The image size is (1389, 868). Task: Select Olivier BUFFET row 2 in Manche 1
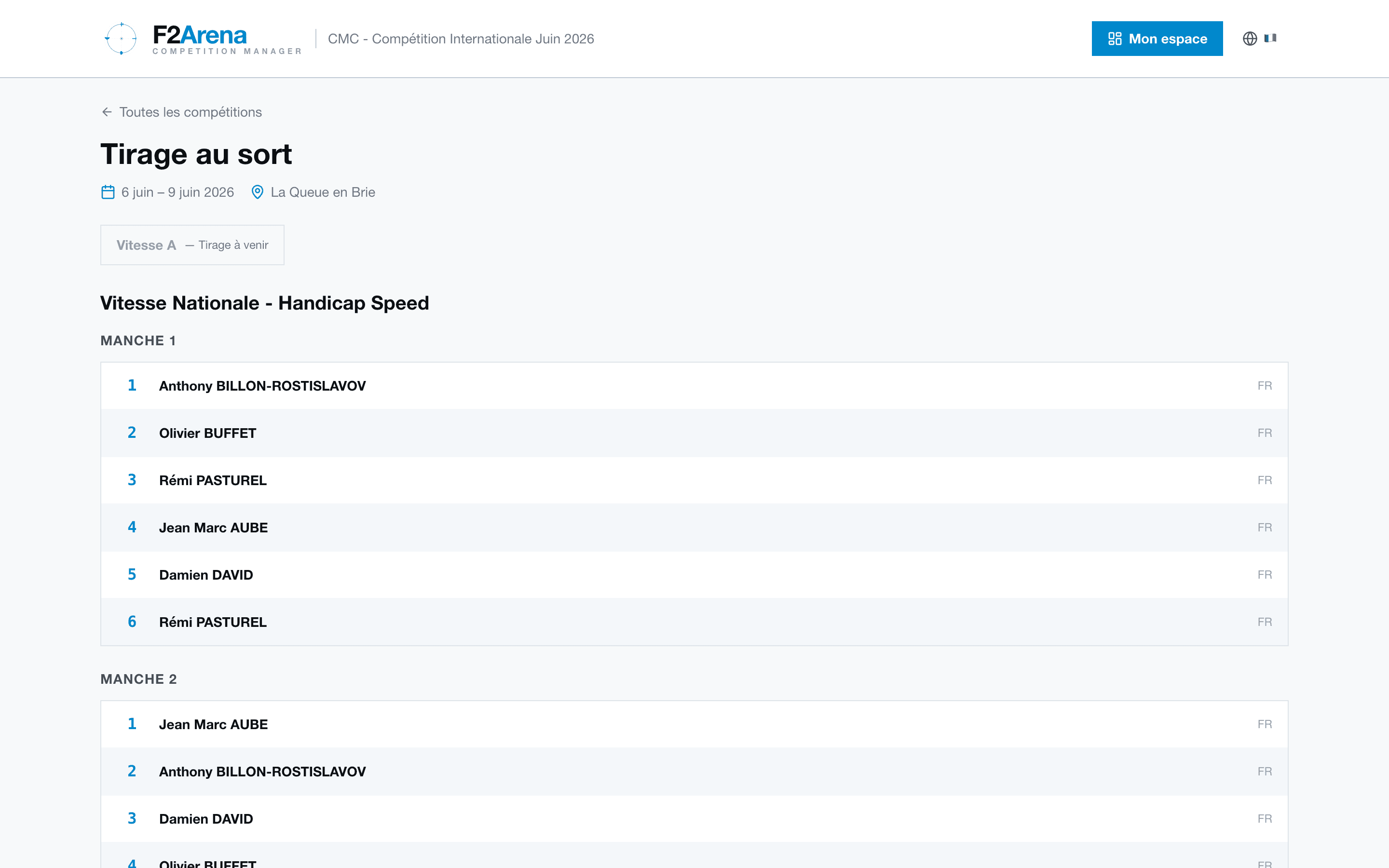(x=694, y=433)
